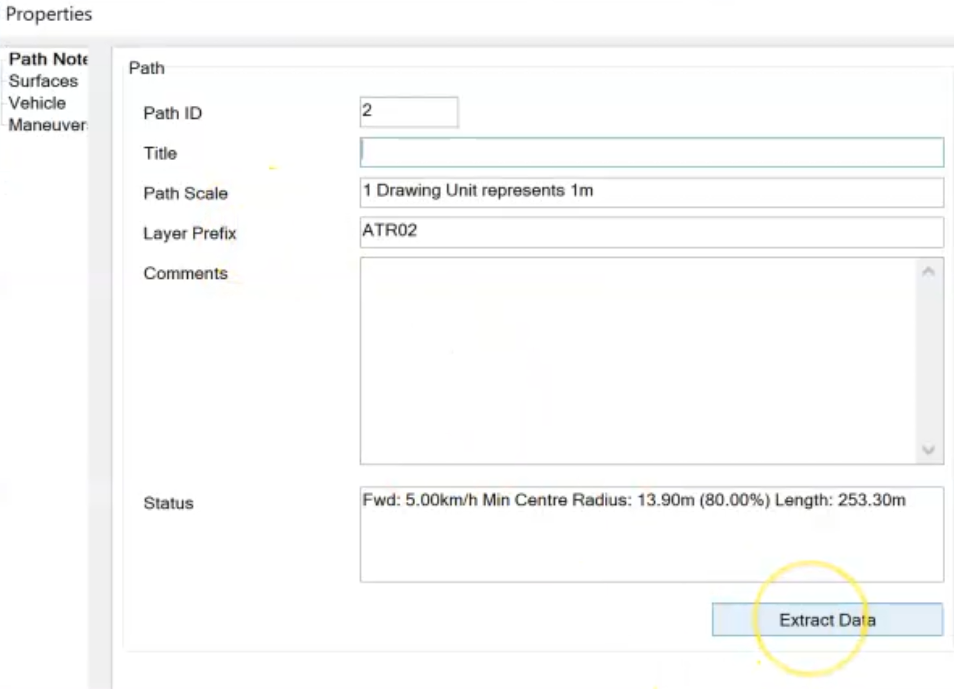Click the Status label
Screen dimensions: 954x689
[x=168, y=503]
